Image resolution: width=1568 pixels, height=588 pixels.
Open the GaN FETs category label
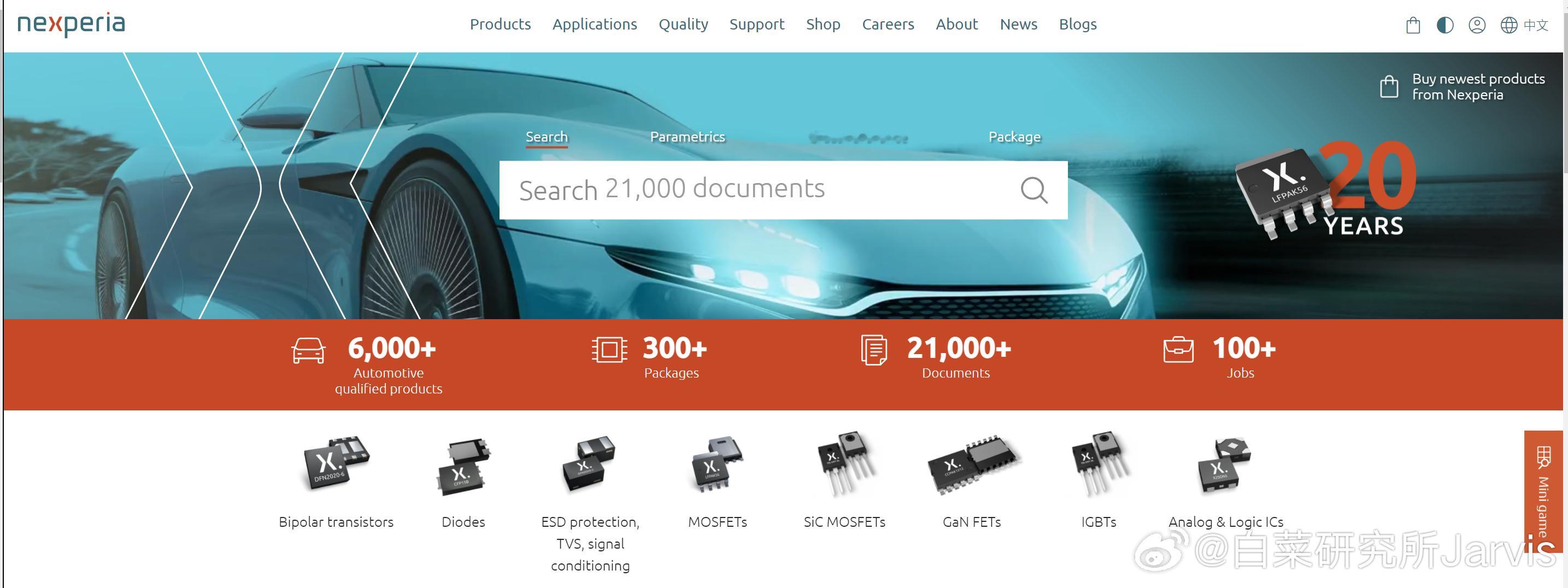click(972, 522)
